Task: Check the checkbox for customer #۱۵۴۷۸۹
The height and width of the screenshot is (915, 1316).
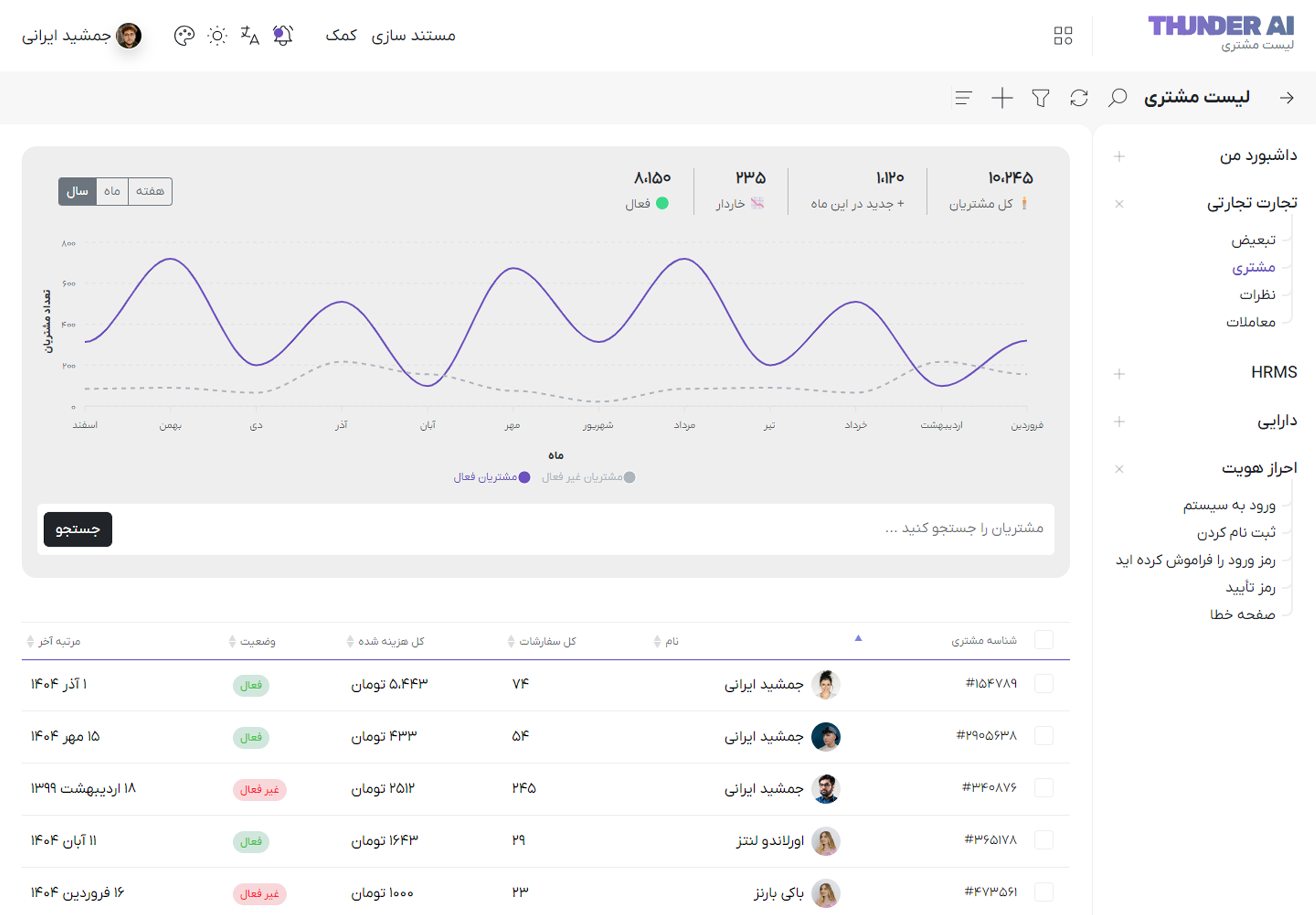Action: tap(1043, 683)
